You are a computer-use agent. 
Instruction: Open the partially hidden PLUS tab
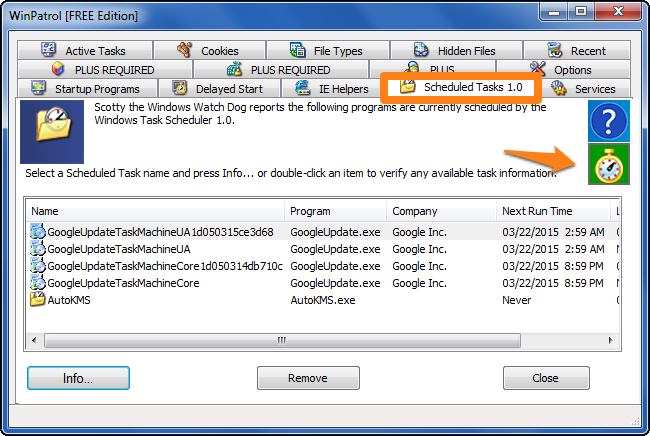point(432,67)
